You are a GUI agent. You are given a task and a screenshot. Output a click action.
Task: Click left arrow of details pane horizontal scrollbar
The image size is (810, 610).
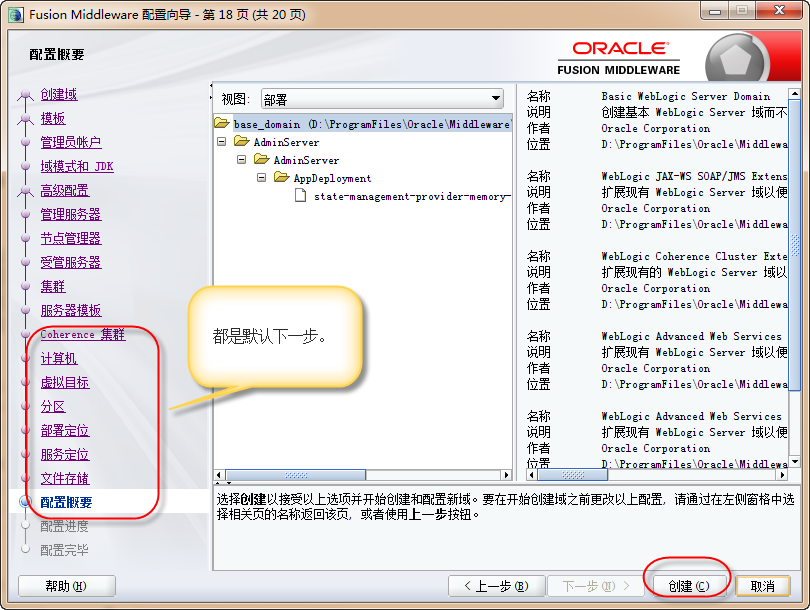click(532, 475)
